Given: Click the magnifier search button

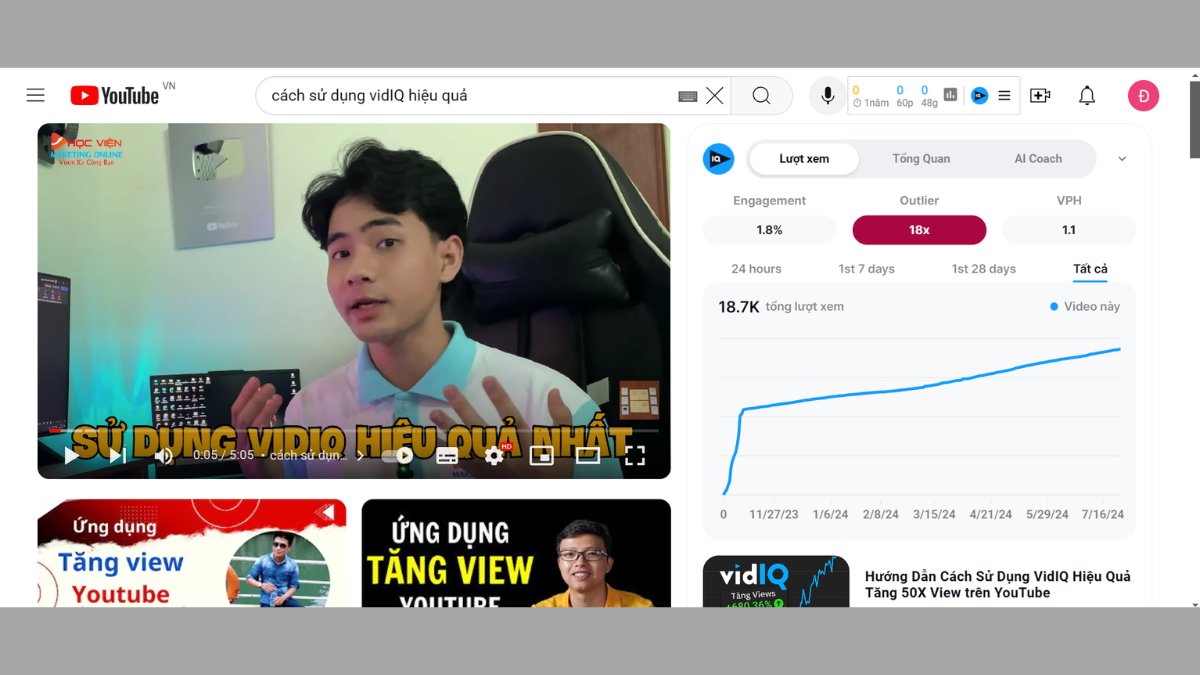Looking at the screenshot, I should coord(761,96).
